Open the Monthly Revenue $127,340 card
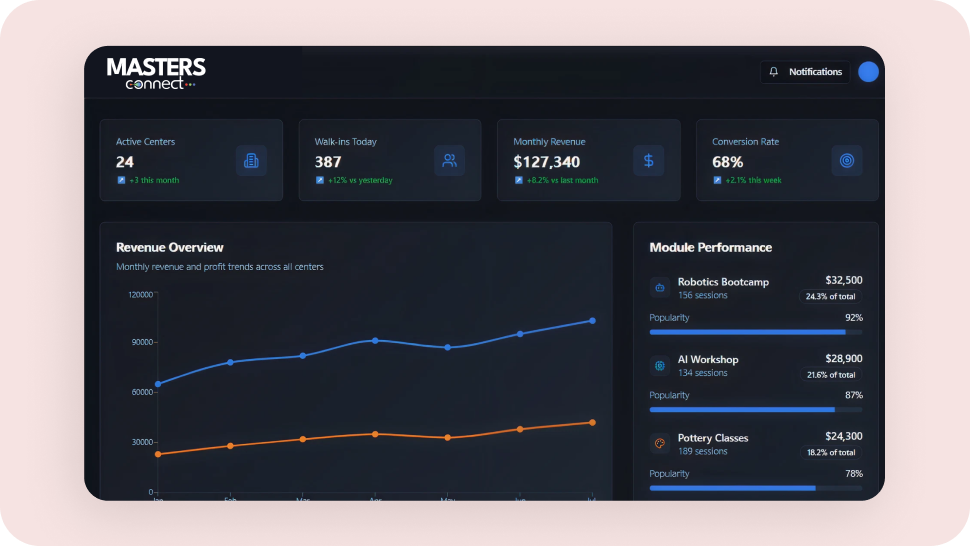 (588, 160)
